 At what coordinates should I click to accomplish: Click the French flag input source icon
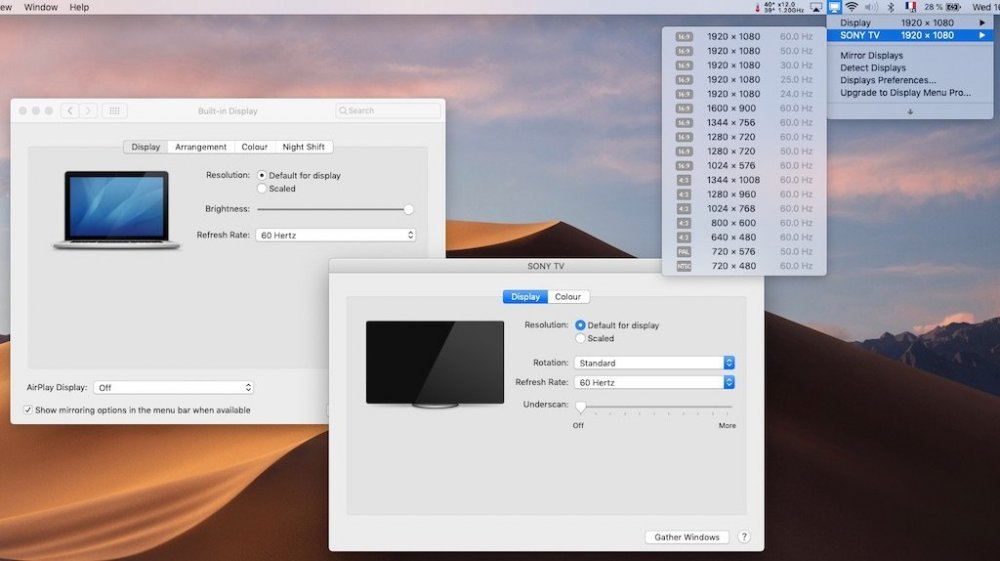910,7
